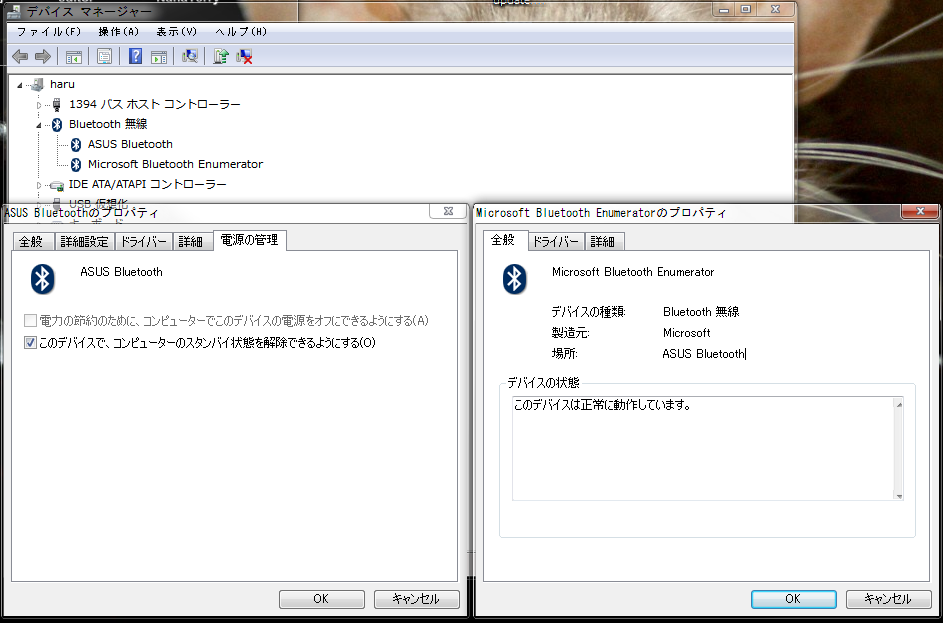This screenshot has height=623, width=943.
Task: Switch to 詳細 tab in ASUS Bluetooth dialog
Action: point(191,242)
